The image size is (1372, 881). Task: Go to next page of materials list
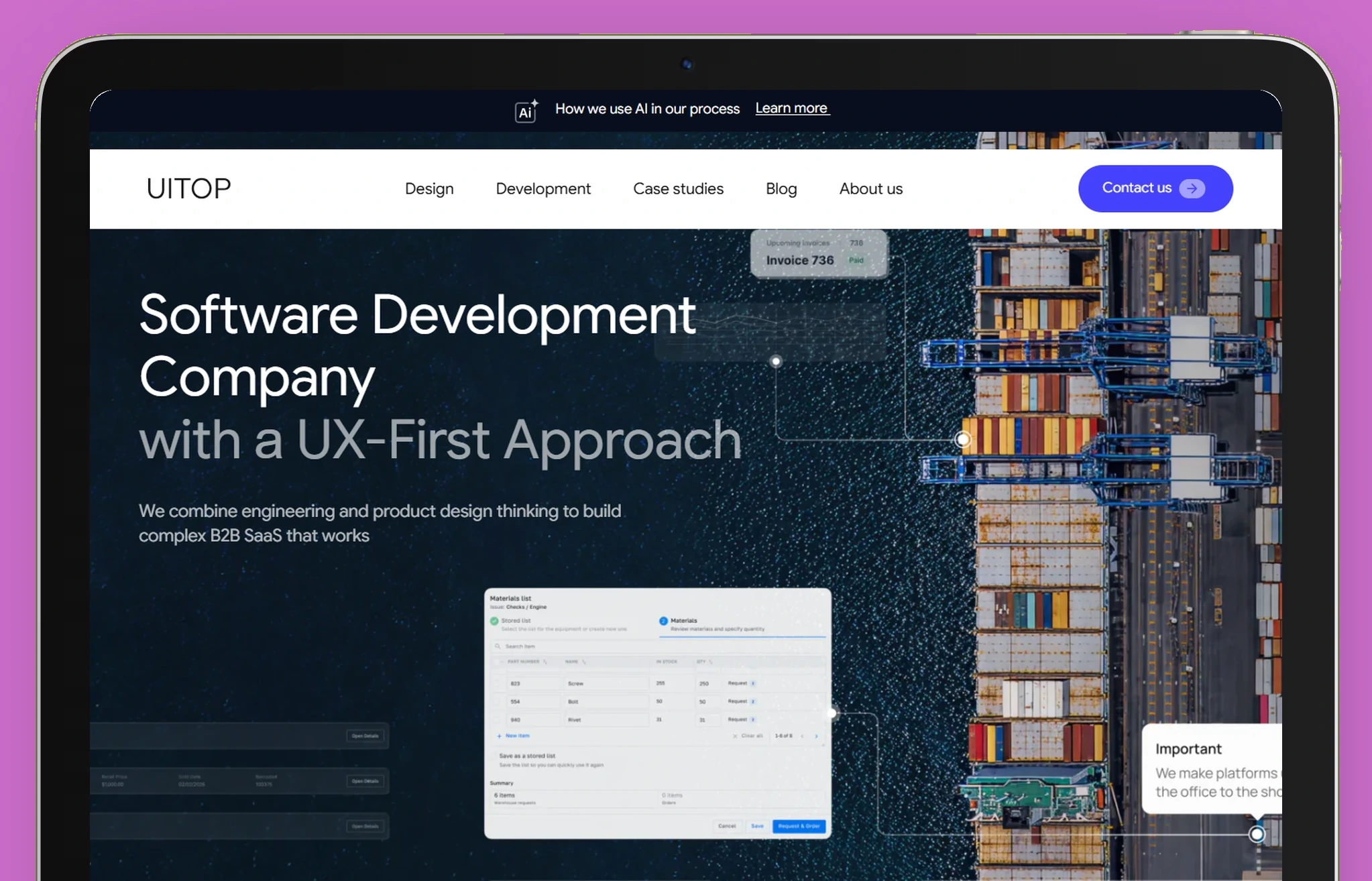pos(816,736)
